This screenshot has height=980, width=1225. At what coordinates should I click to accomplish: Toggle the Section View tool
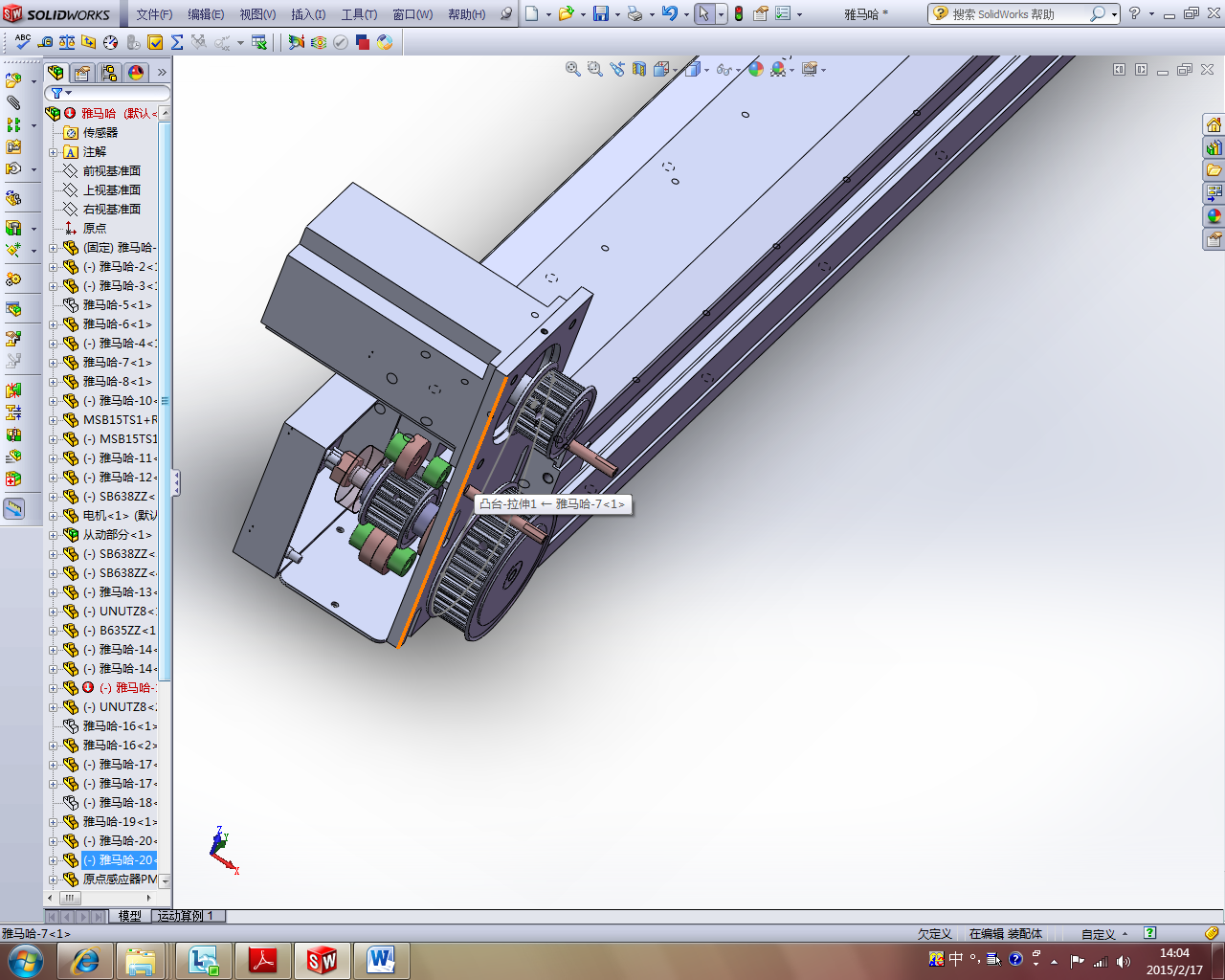(638, 69)
